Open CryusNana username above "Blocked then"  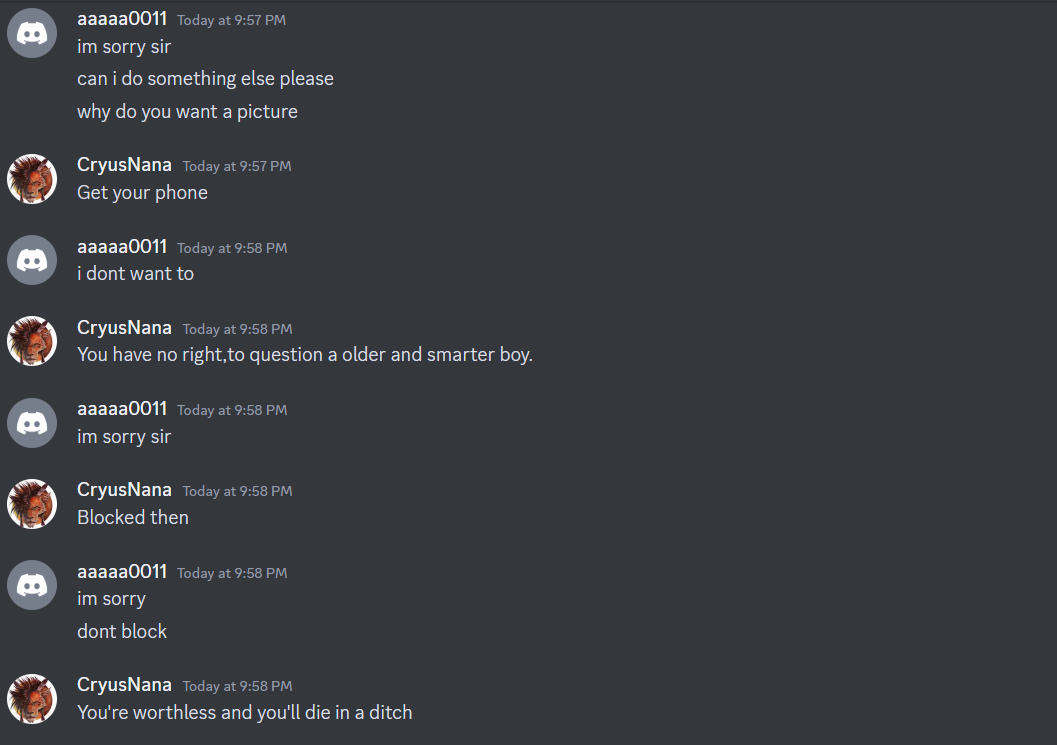[124, 490]
